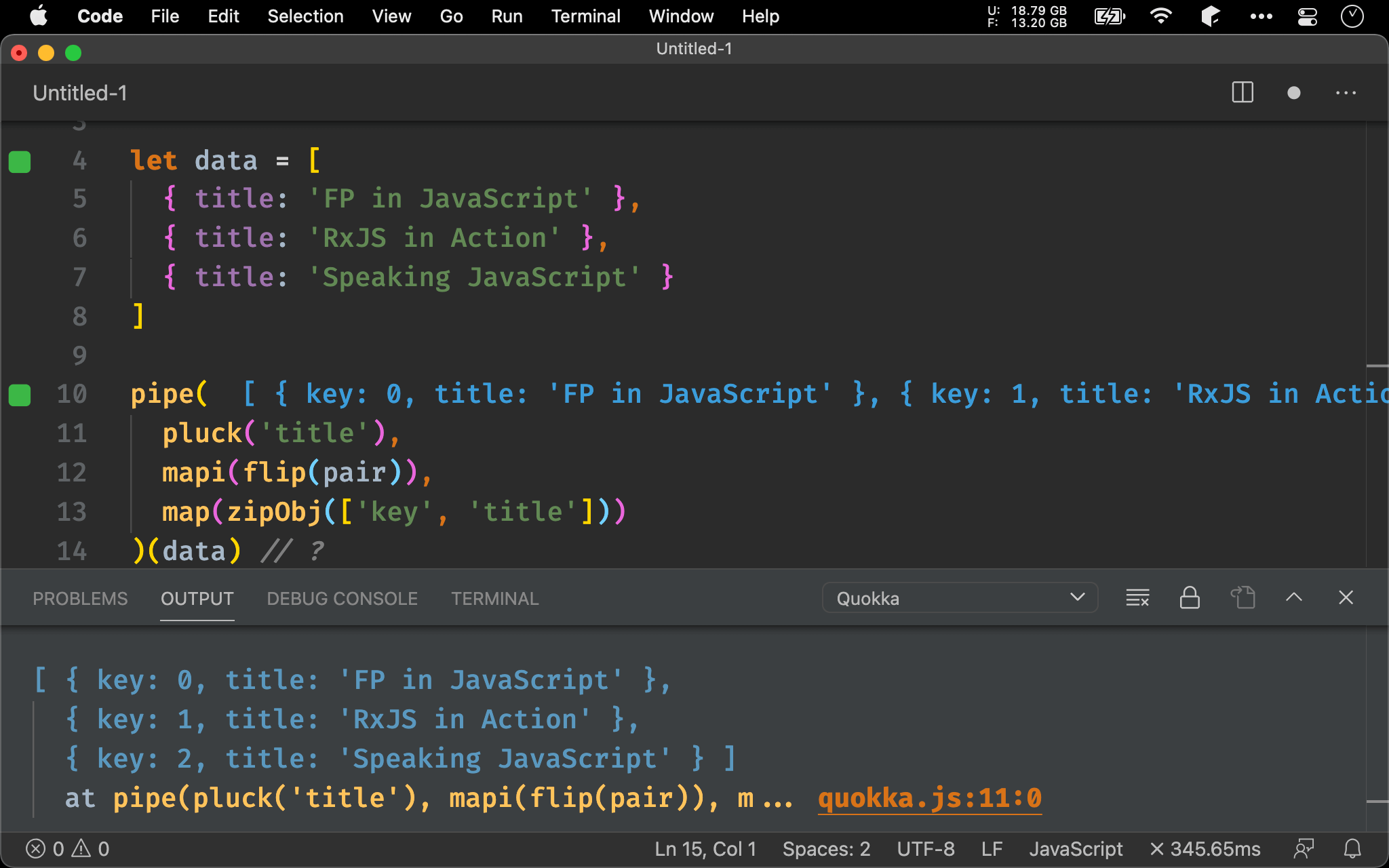This screenshot has height=868, width=1389.
Task: Maximize the panel with chevron up
Action: pyautogui.click(x=1294, y=597)
